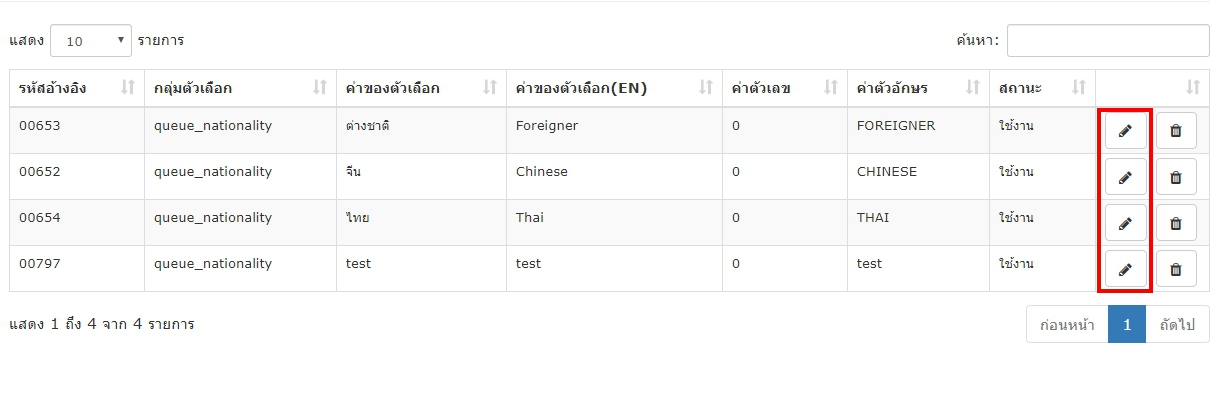Click the ก่อนหน้า previous page button
This screenshot has height=400, width=1218.
1067,324
